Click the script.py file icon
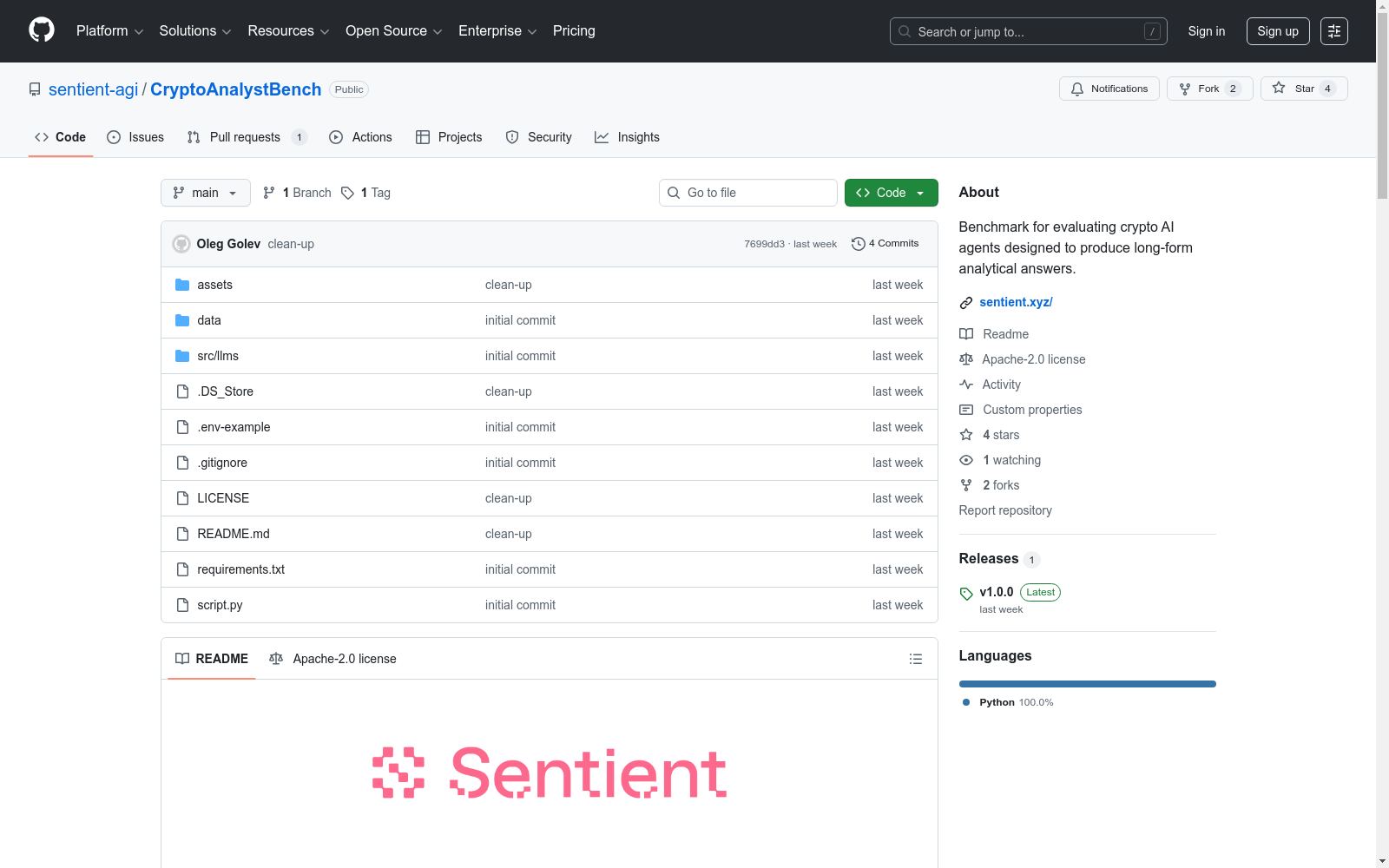1389x868 pixels. click(x=182, y=605)
